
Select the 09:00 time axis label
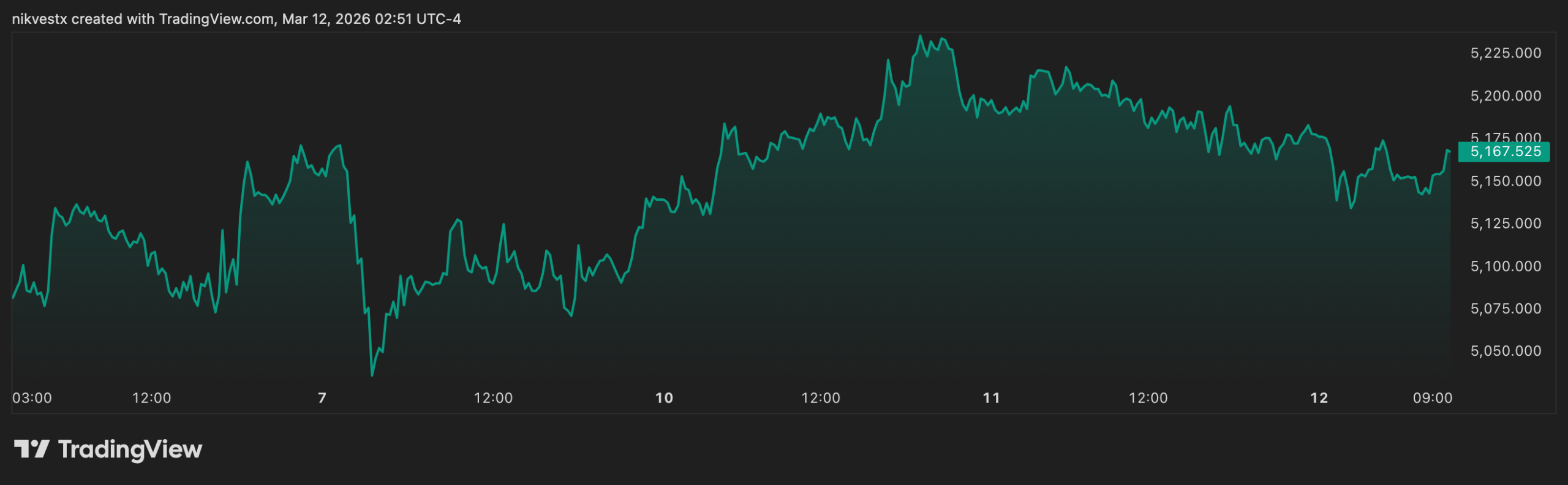1432,398
